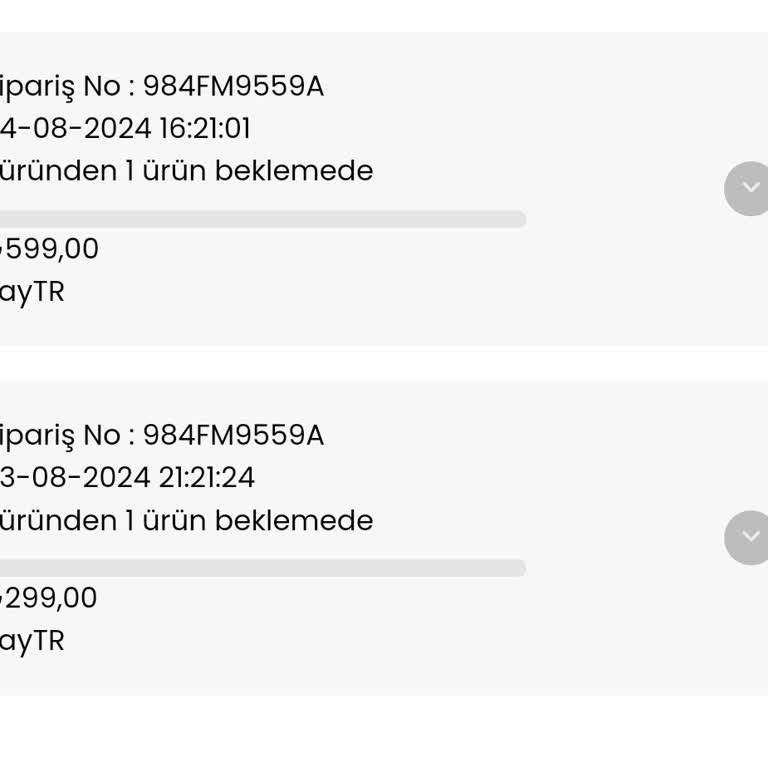Expand the order placed at 16:21:01
Viewport: 768px width, 768px height.
point(749,188)
